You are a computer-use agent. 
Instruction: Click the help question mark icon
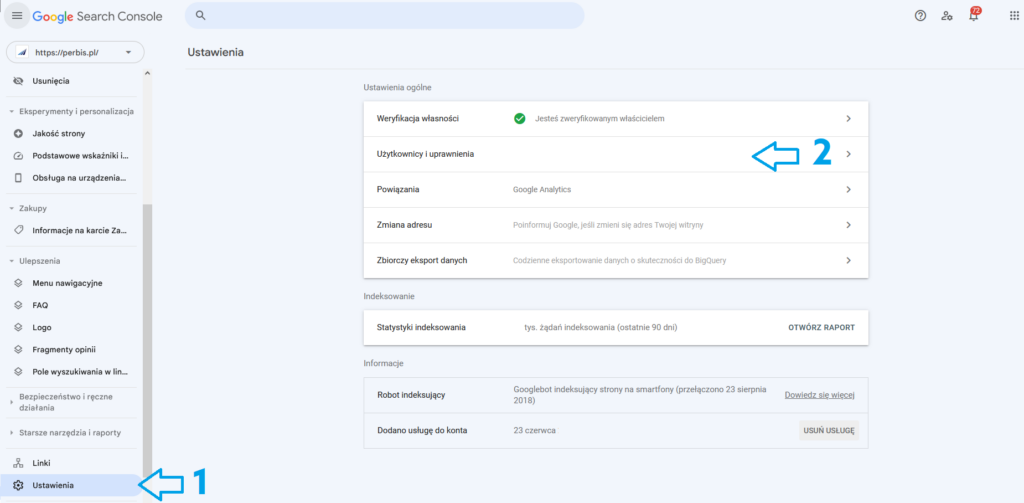(920, 16)
